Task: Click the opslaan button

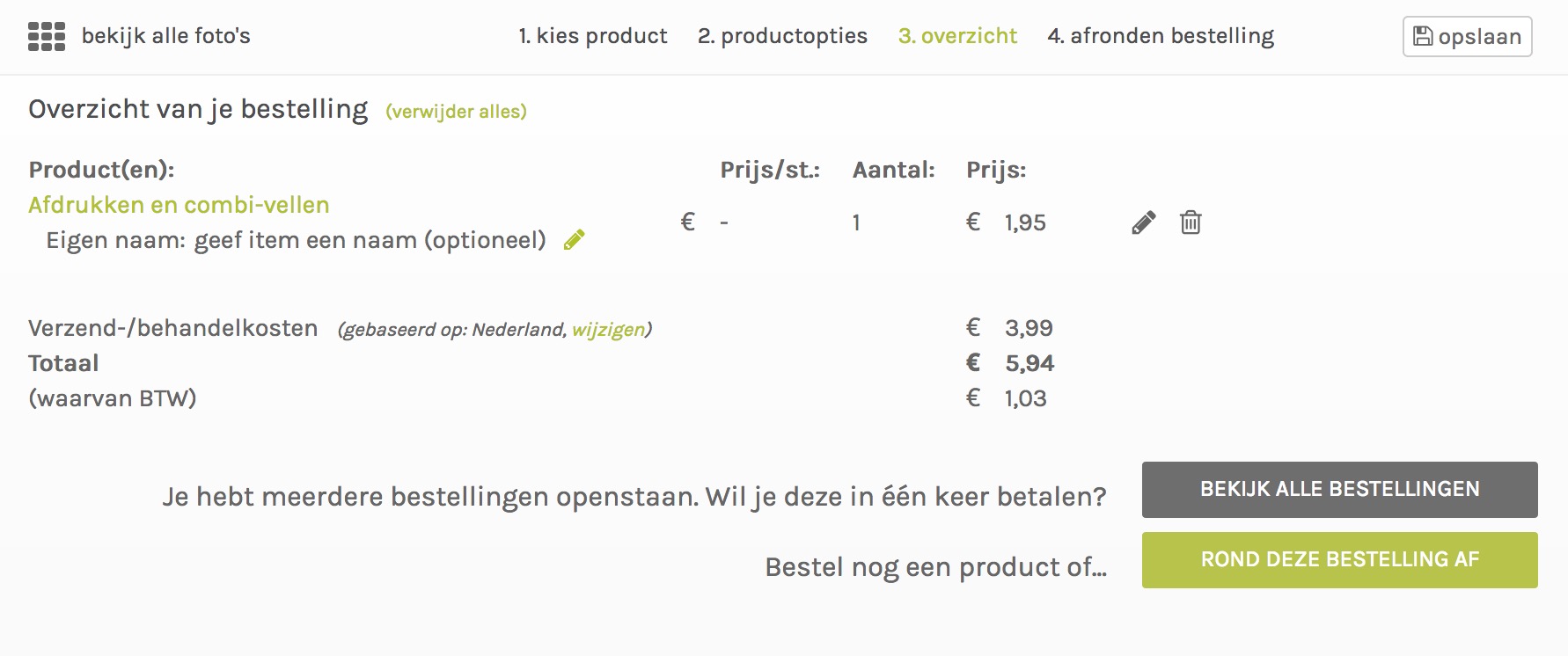Action: (1467, 36)
